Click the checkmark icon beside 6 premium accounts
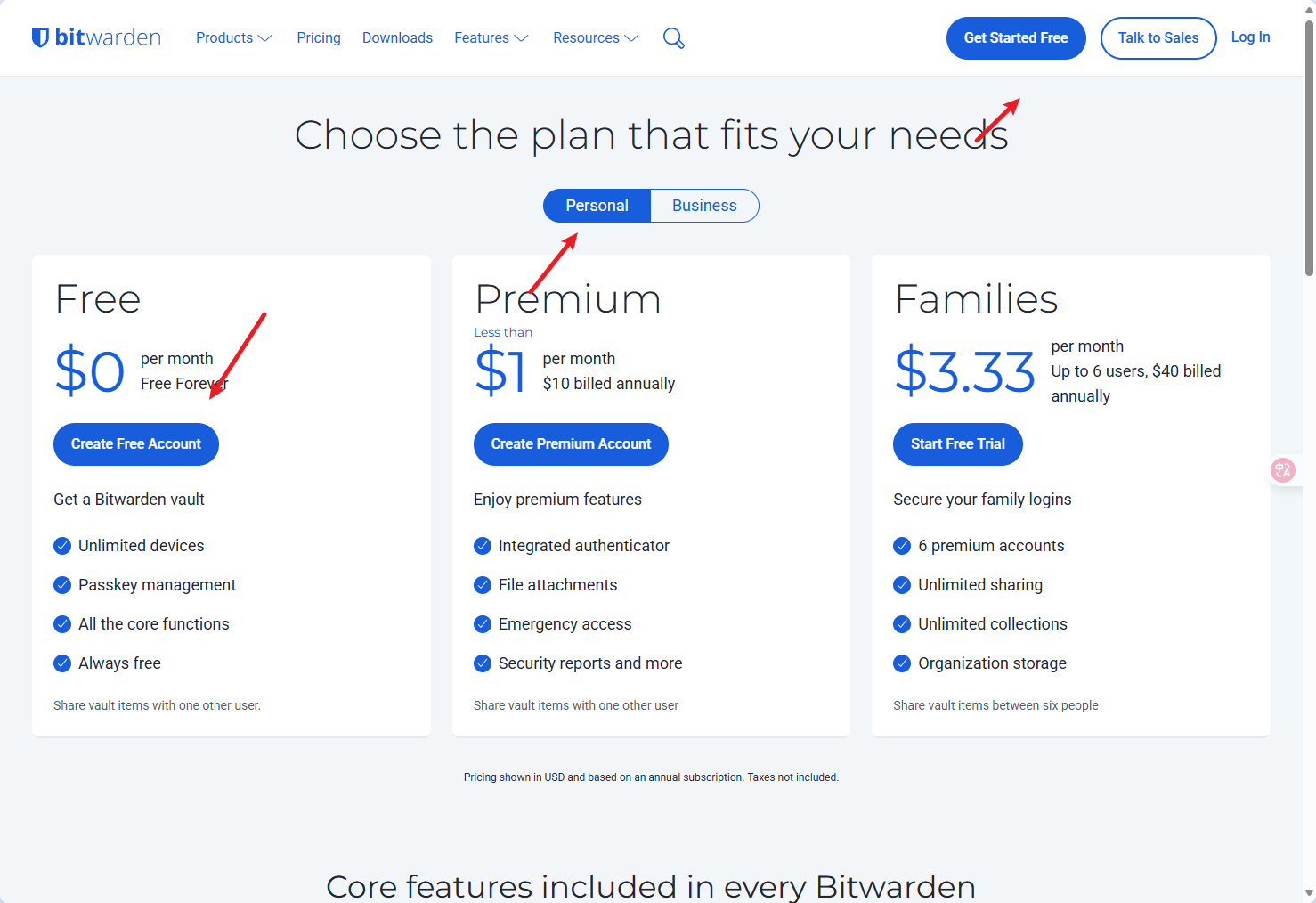 pyautogui.click(x=902, y=546)
